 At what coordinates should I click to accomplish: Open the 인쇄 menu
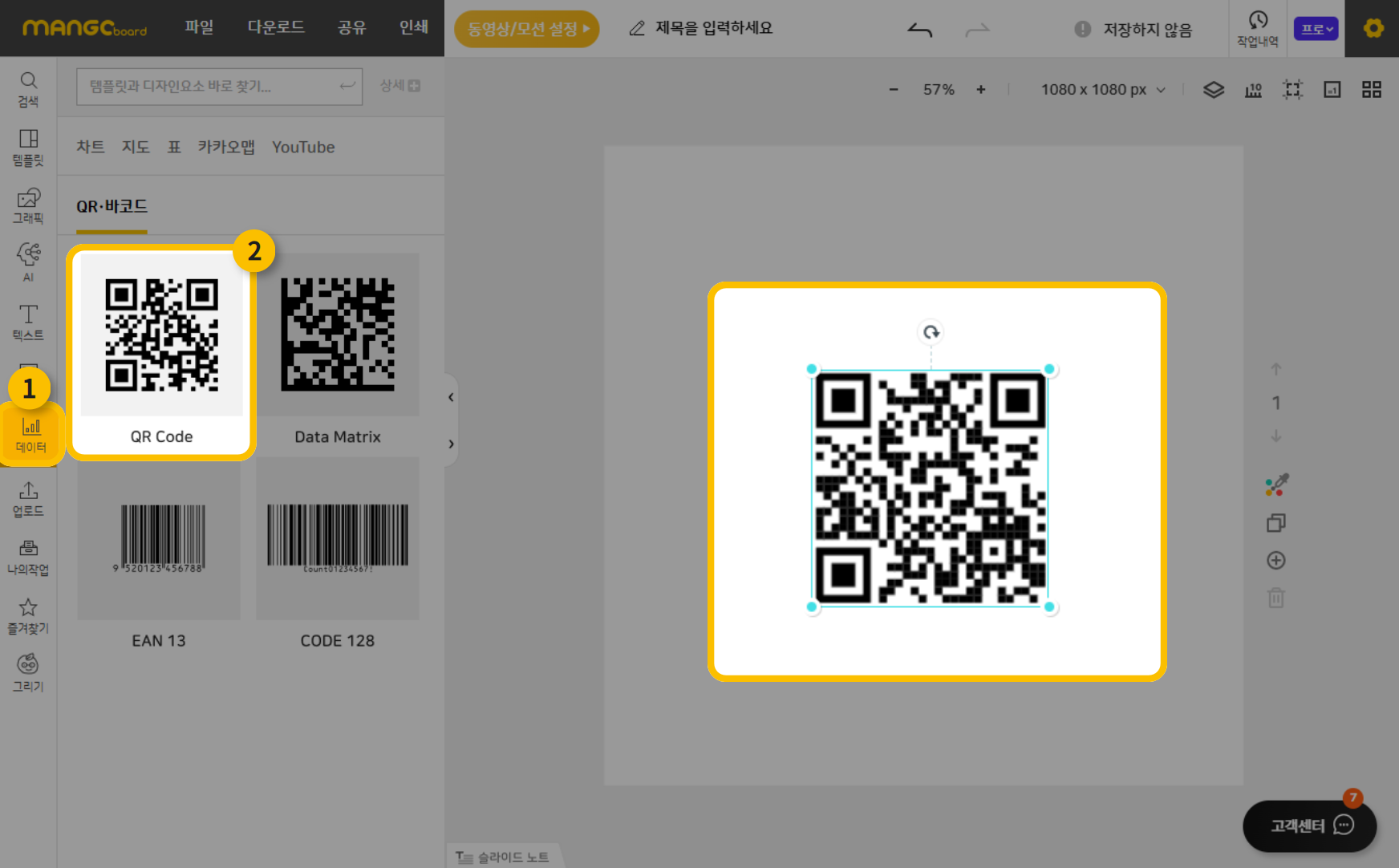(x=414, y=27)
